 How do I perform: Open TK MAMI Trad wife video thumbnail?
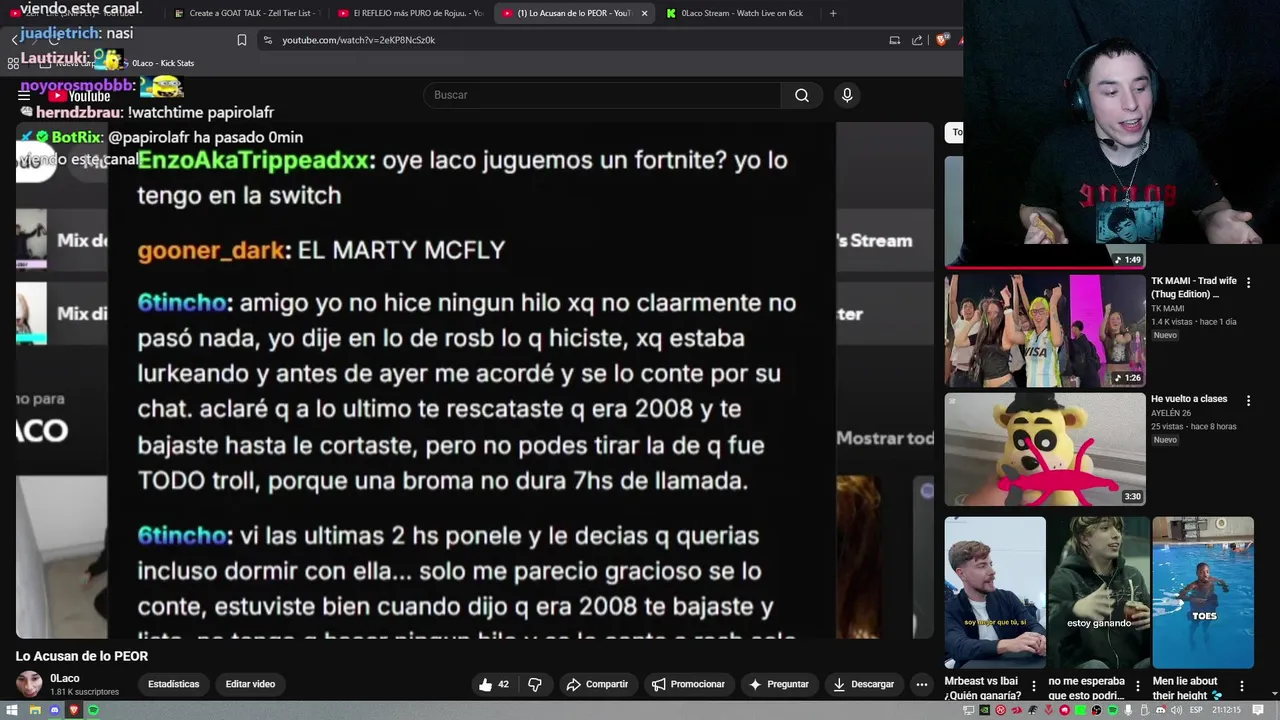click(1045, 331)
